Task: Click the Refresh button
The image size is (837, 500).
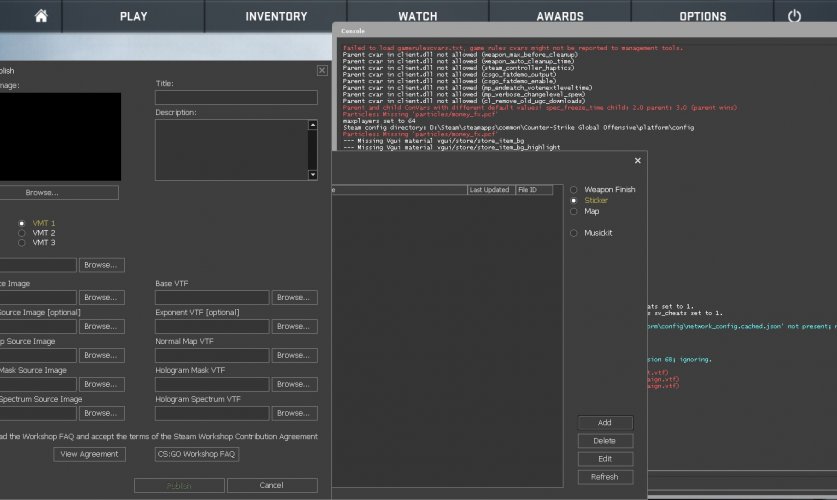Action: pyautogui.click(x=605, y=477)
